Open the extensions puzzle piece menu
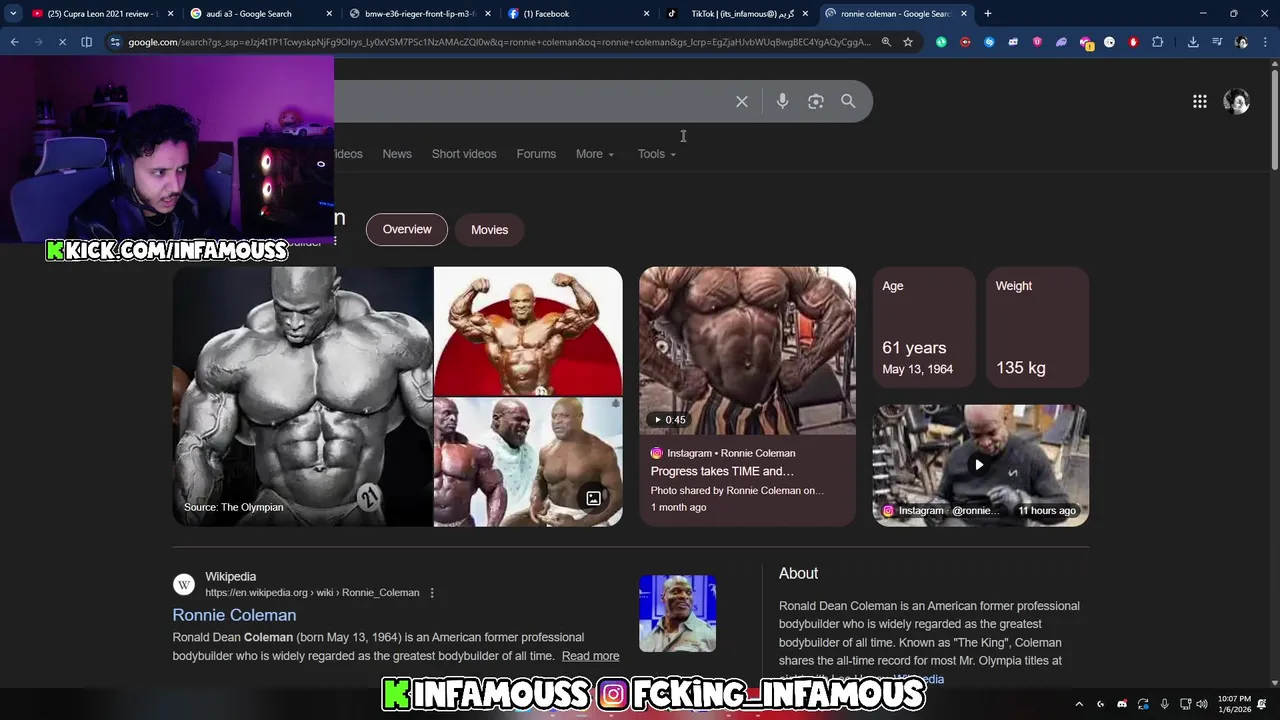This screenshot has width=1280, height=720. [x=1157, y=42]
